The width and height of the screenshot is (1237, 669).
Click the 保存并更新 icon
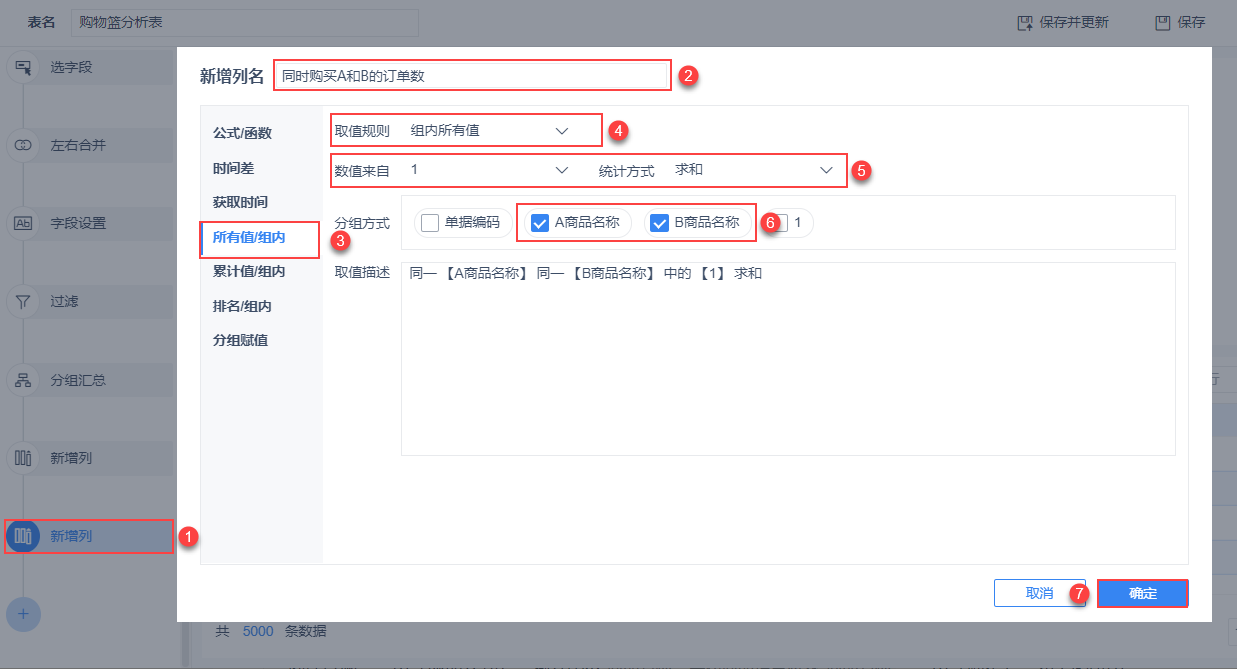click(x=1024, y=22)
